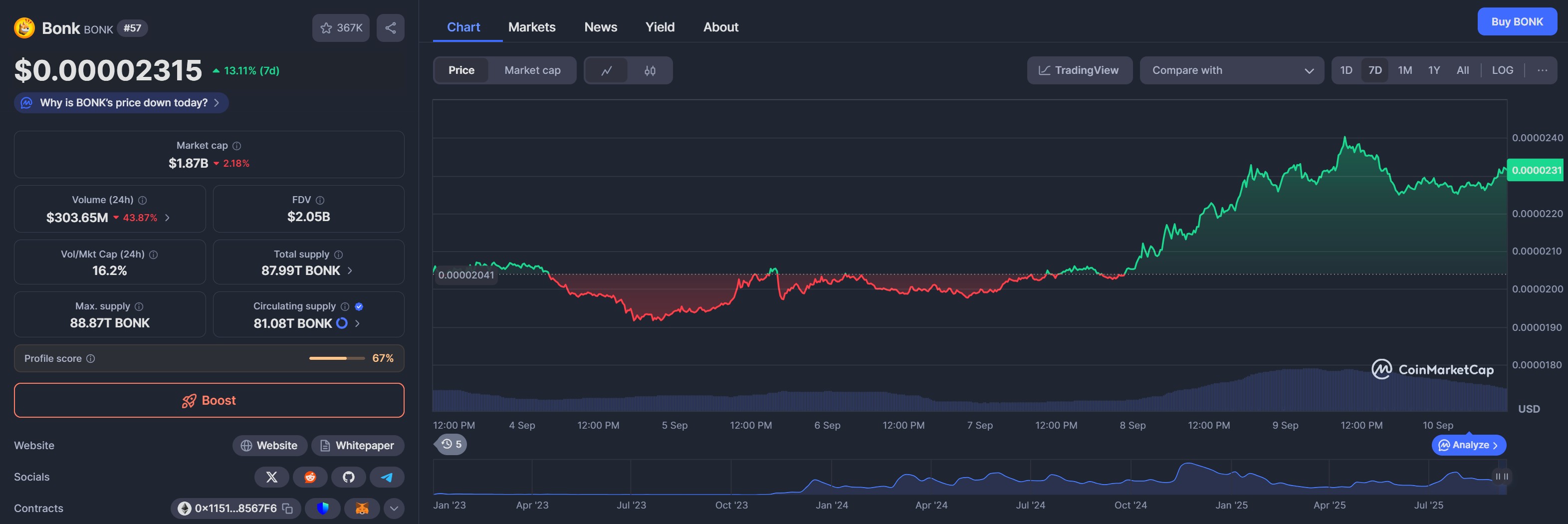The width and height of the screenshot is (1568, 524).
Task: Open the GitHub social link
Action: (x=348, y=477)
